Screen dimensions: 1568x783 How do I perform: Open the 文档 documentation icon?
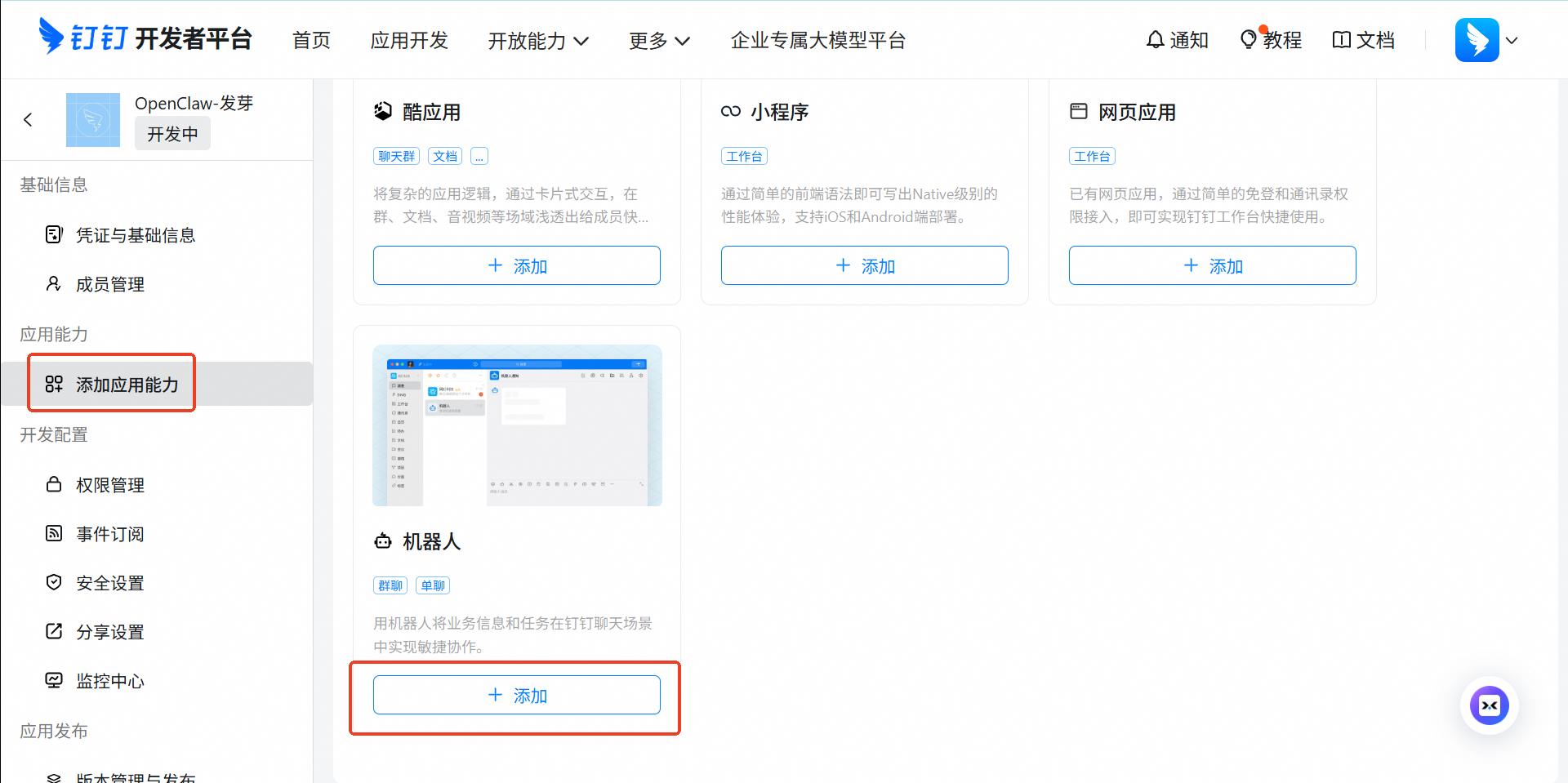pos(1362,40)
